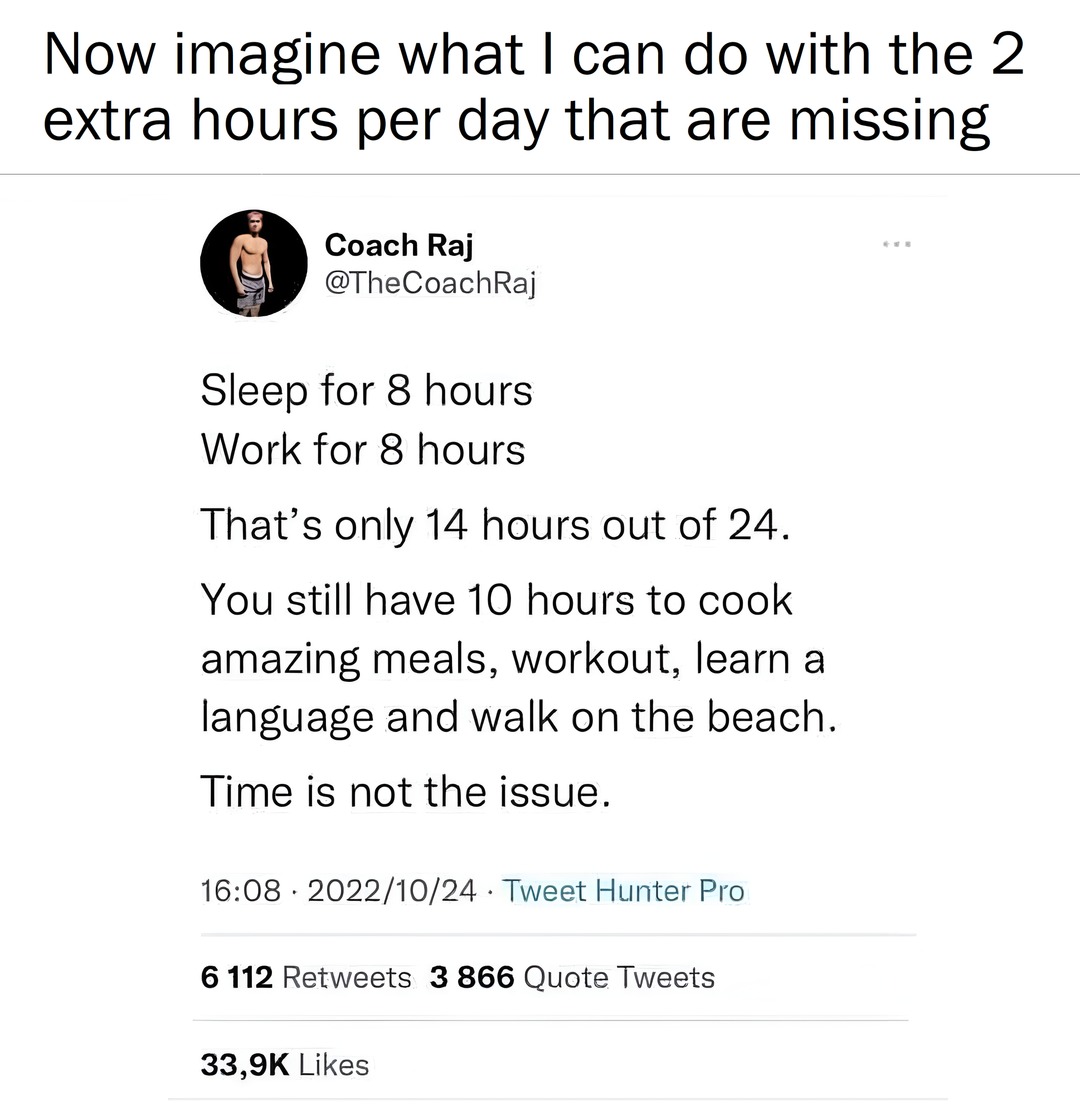Click Coach Raj's profile avatar picture
The width and height of the screenshot is (1080, 1115).
254,265
